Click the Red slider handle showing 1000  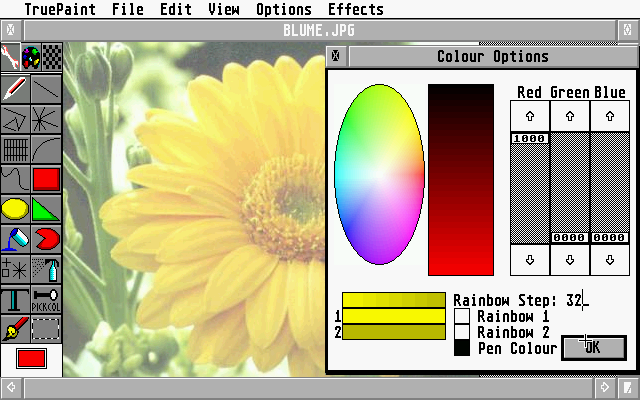click(x=529, y=138)
